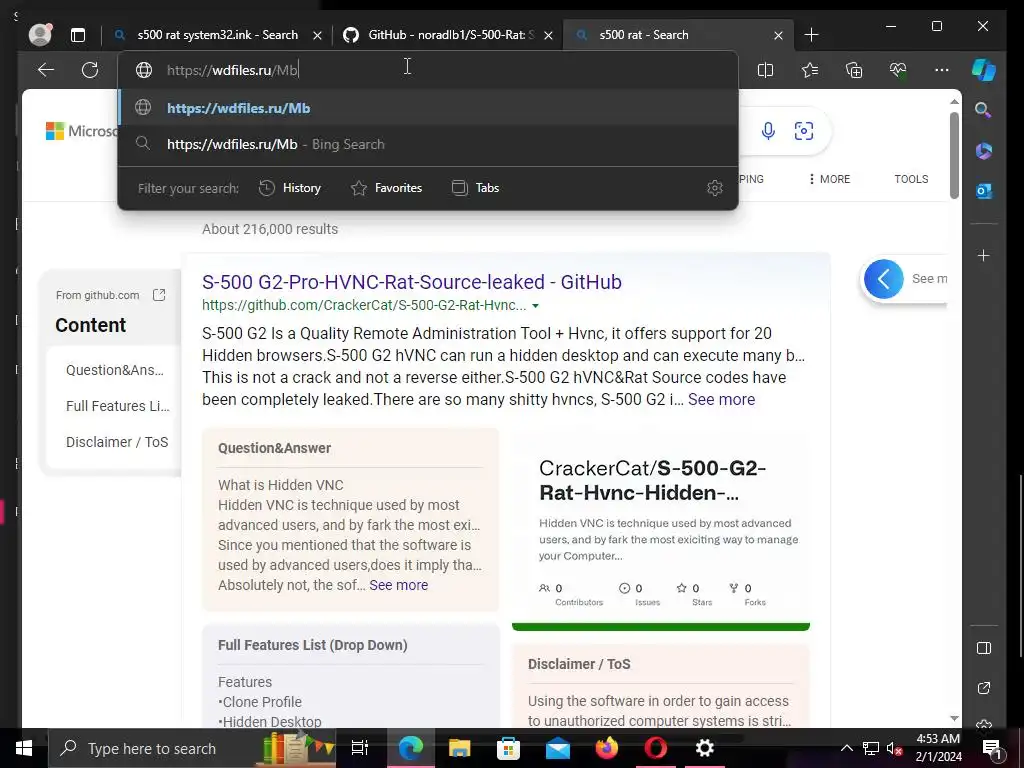
Task: Filter address bar search by Tabs
Action: (x=475, y=188)
